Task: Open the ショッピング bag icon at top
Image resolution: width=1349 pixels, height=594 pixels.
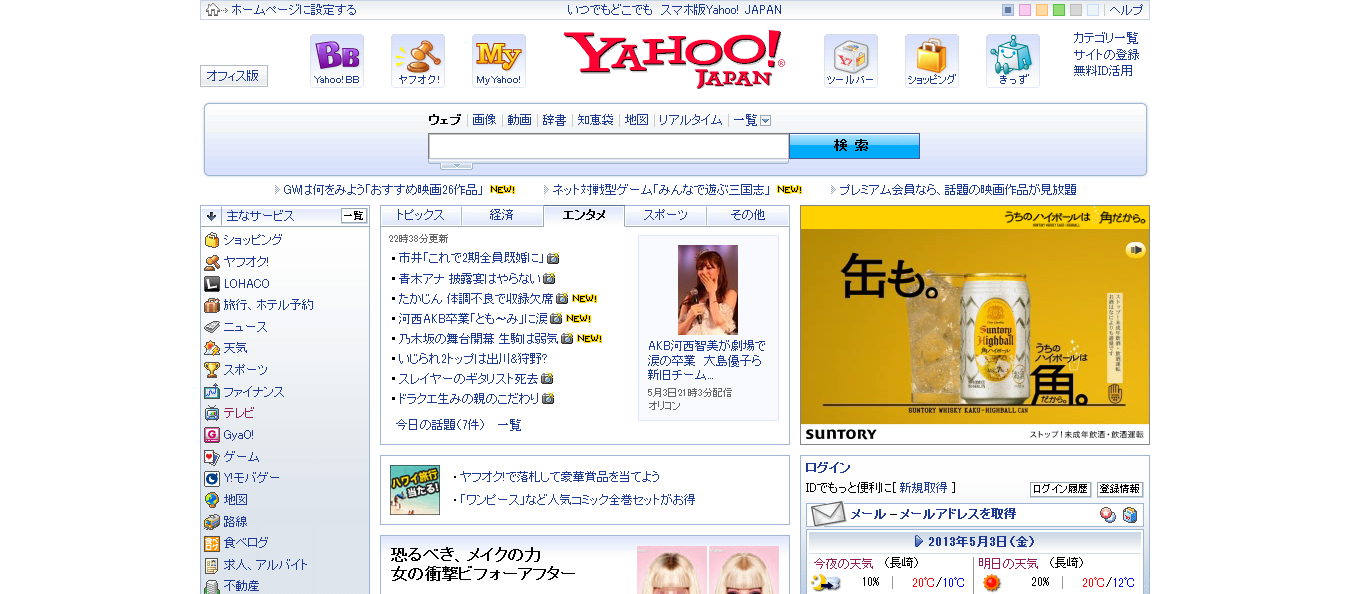Action: (x=932, y=61)
